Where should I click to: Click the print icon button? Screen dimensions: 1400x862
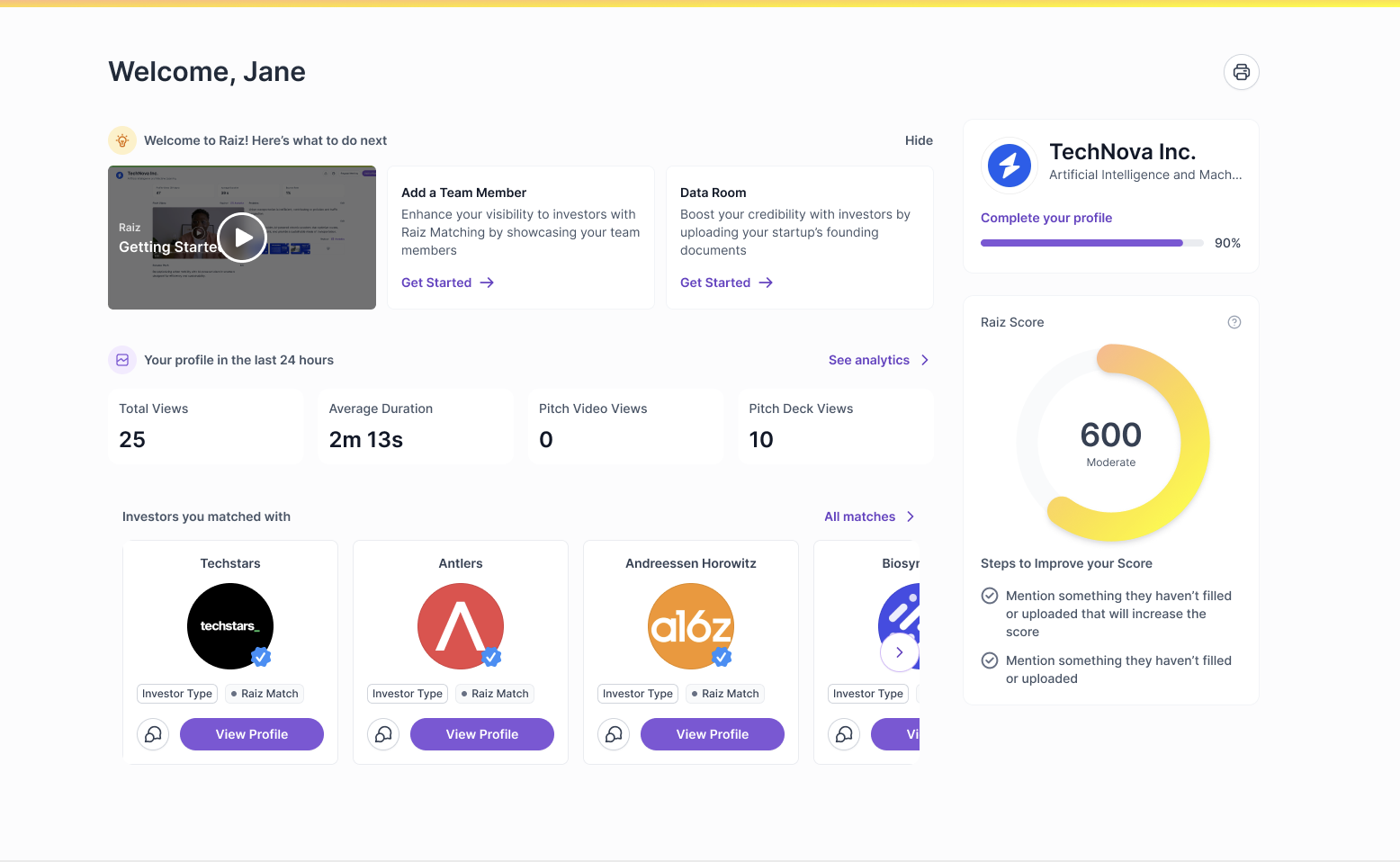(x=1241, y=72)
